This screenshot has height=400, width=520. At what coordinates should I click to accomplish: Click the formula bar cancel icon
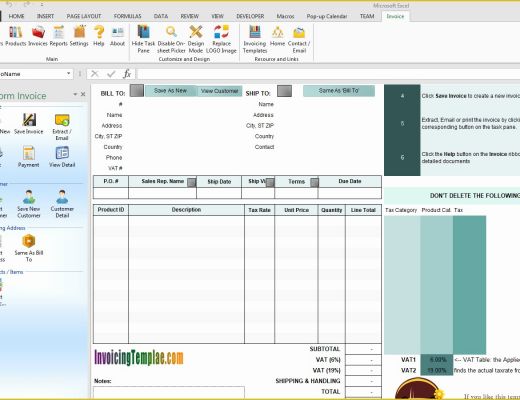[95, 74]
